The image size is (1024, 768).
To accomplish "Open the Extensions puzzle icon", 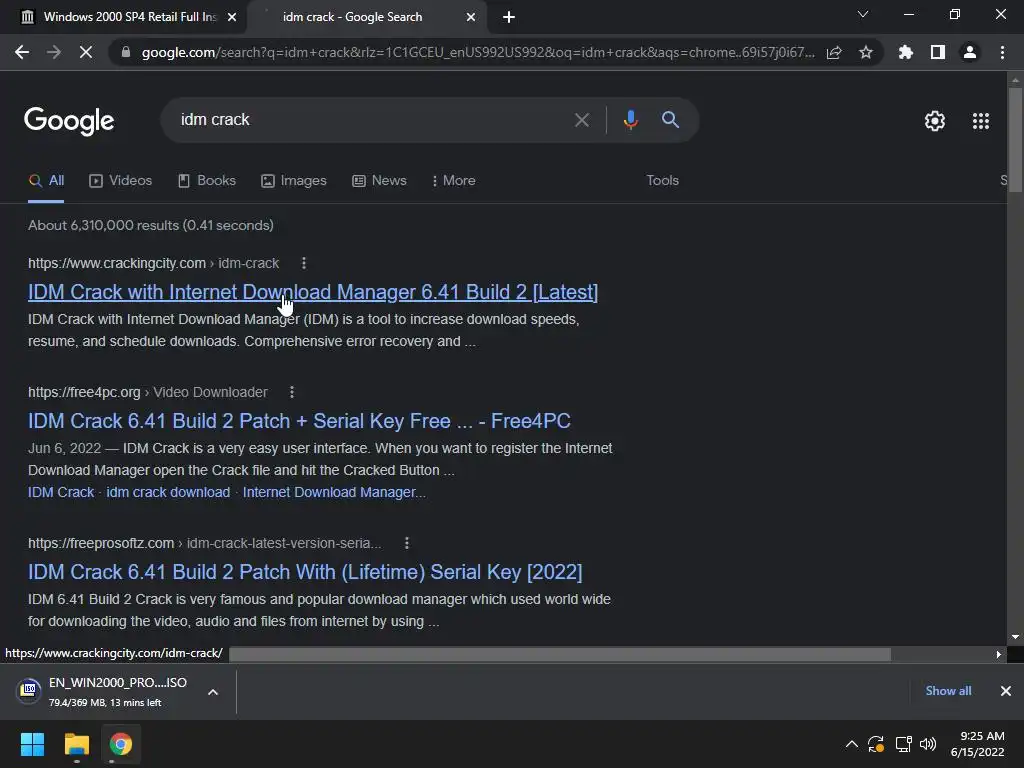I will tap(905, 52).
